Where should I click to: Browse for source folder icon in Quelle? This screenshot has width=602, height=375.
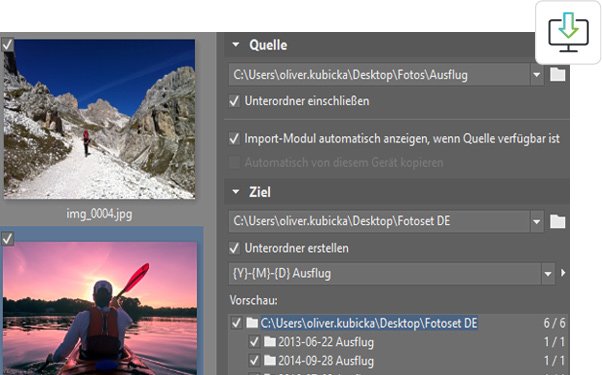click(x=557, y=74)
